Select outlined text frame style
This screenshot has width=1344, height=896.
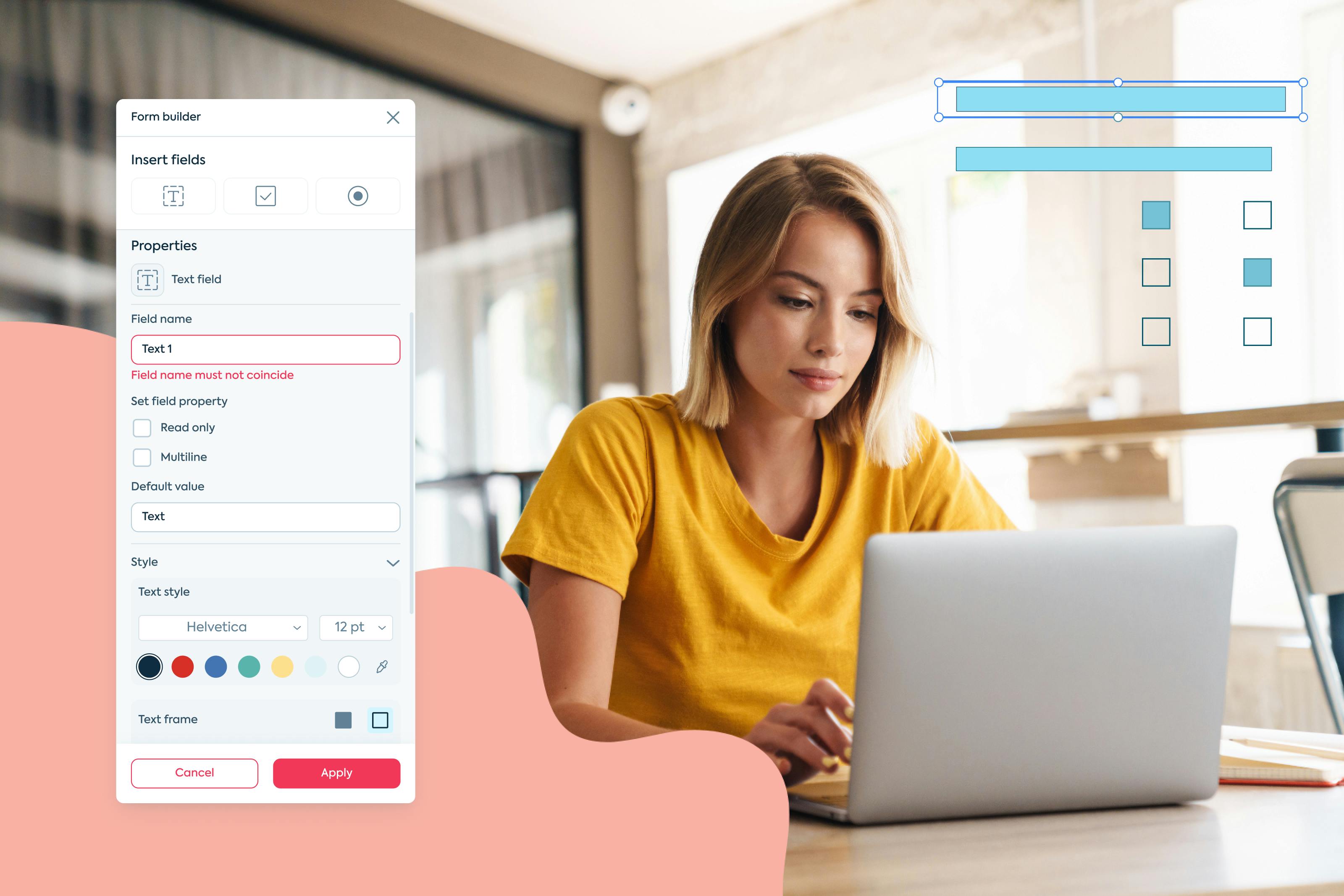(x=381, y=719)
